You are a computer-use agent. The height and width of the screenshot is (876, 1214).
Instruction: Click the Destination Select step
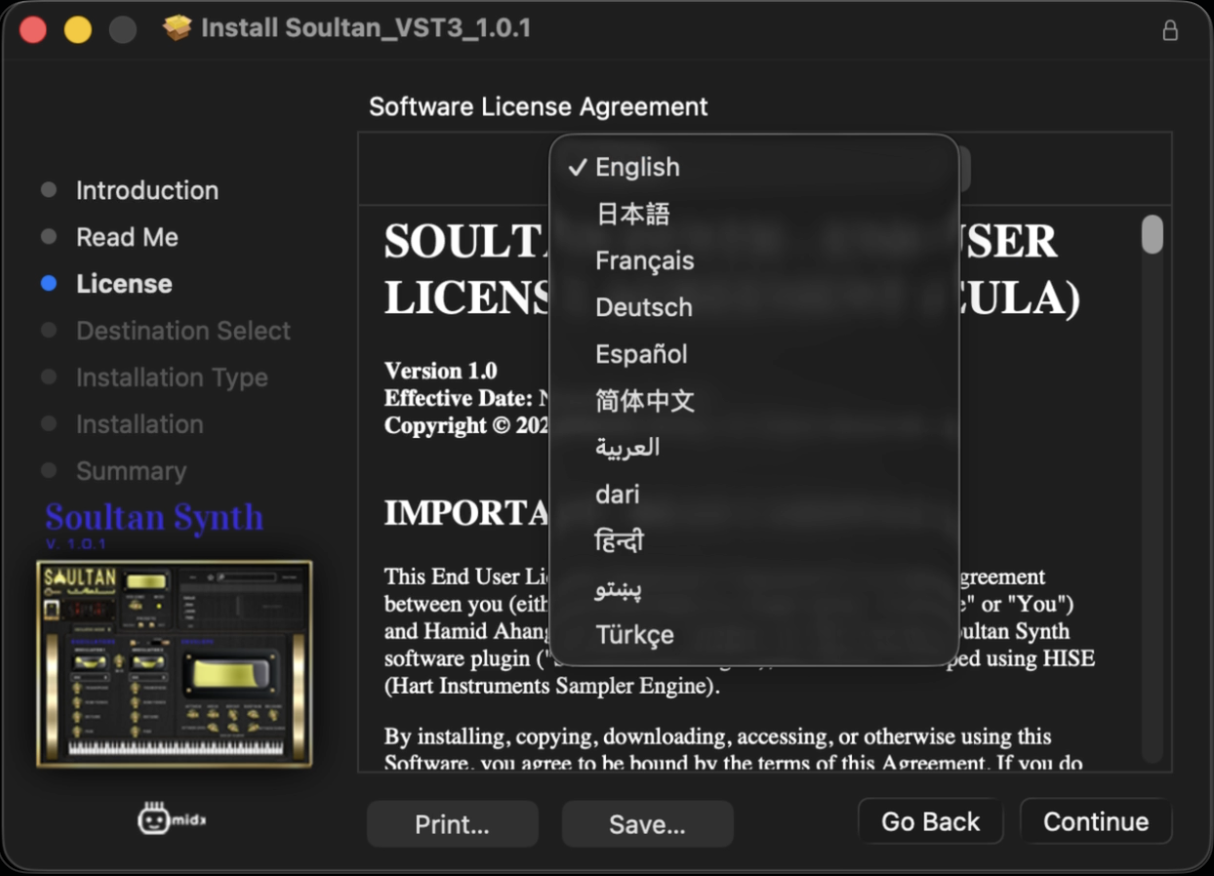pos(183,331)
